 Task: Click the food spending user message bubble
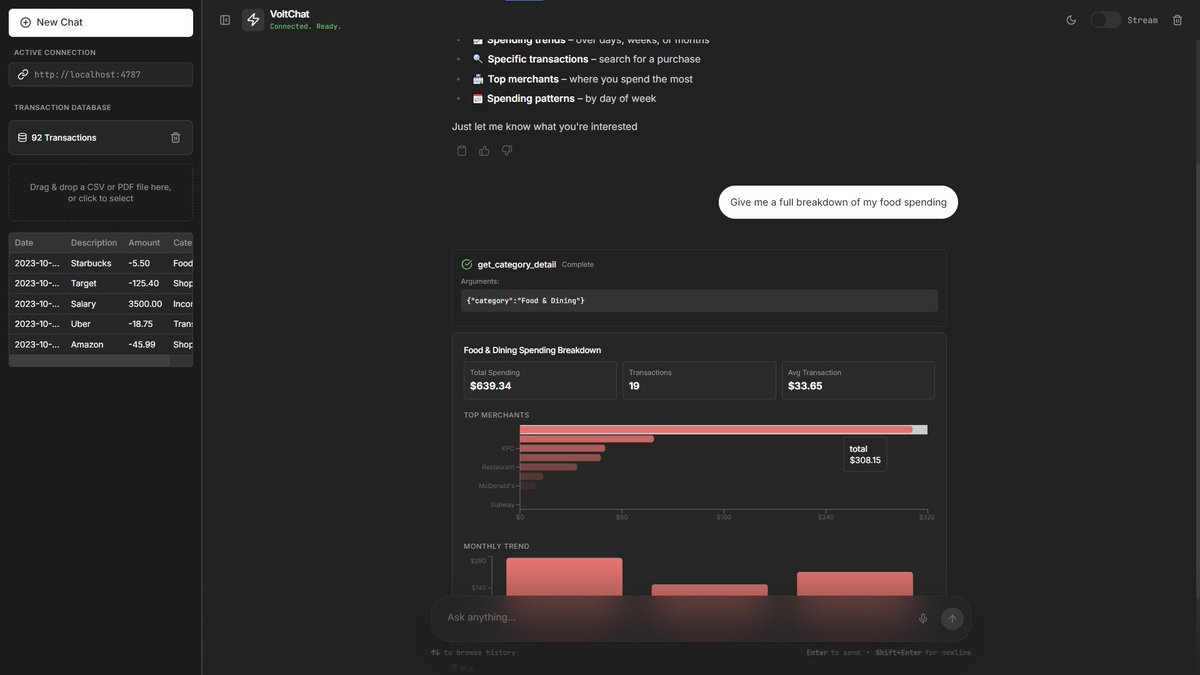tap(838, 202)
